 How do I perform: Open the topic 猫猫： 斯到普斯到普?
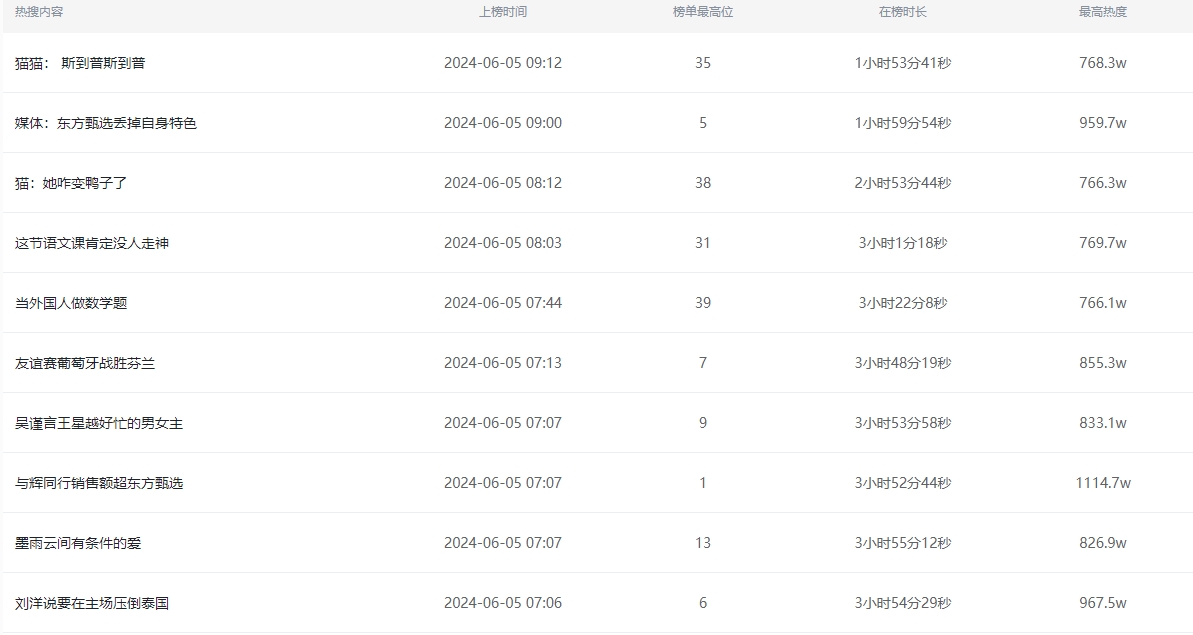coord(80,63)
